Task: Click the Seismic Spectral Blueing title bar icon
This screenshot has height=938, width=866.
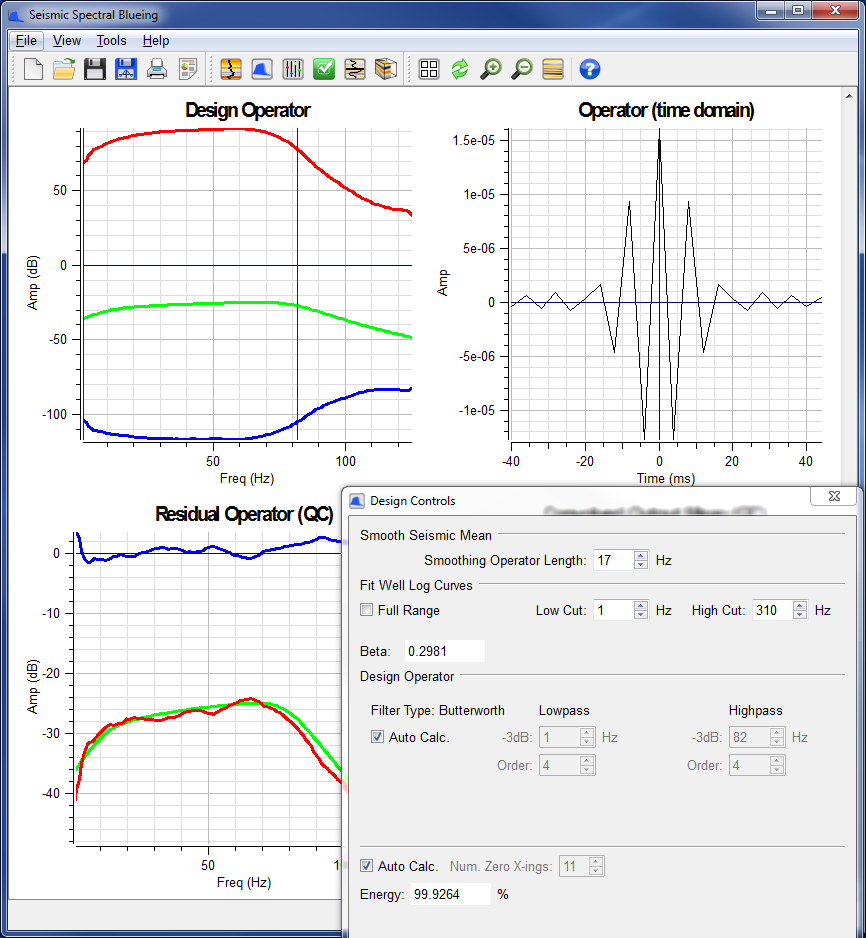Action: tap(16, 15)
